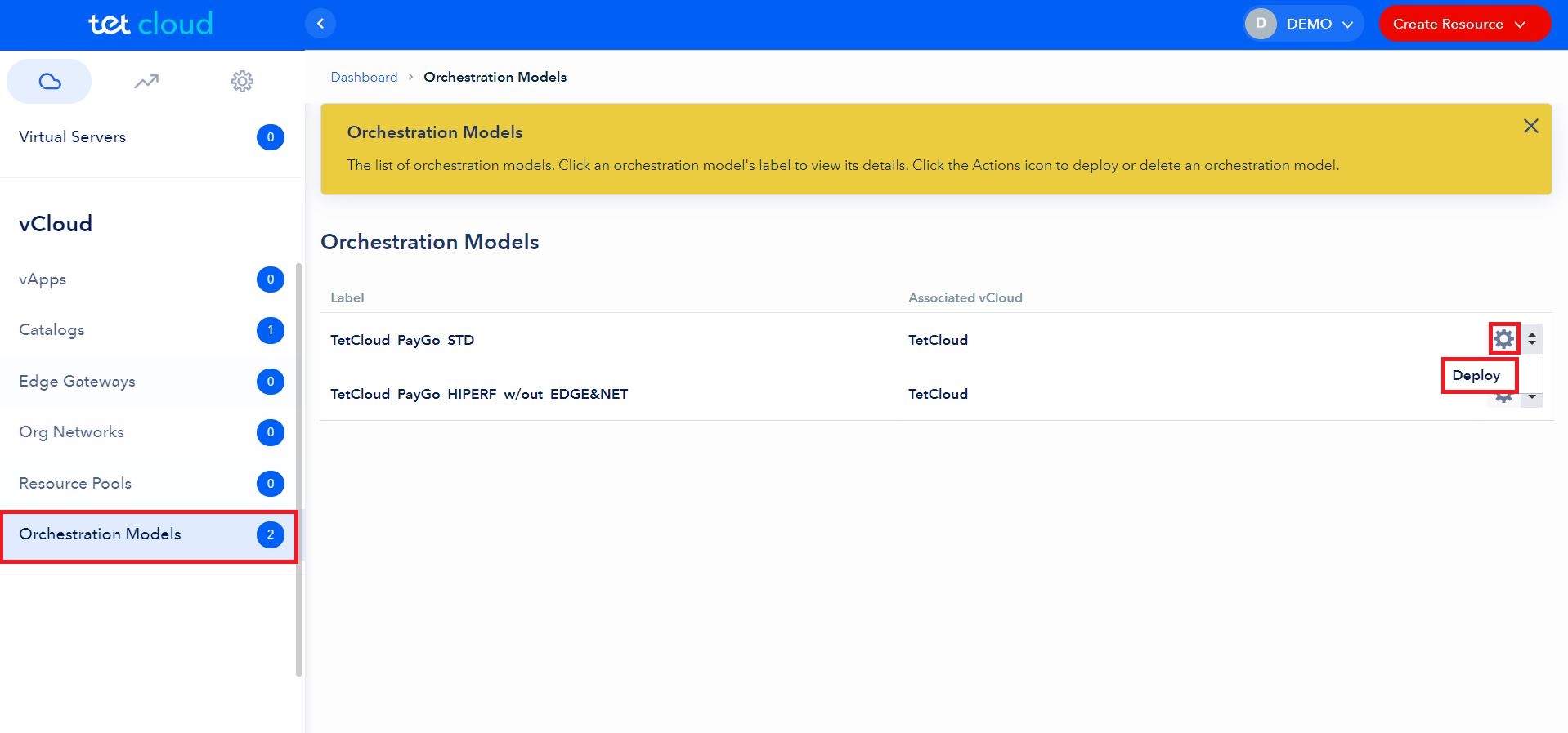
Task: Click the tet cloud logo
Action: pos(150,23)
